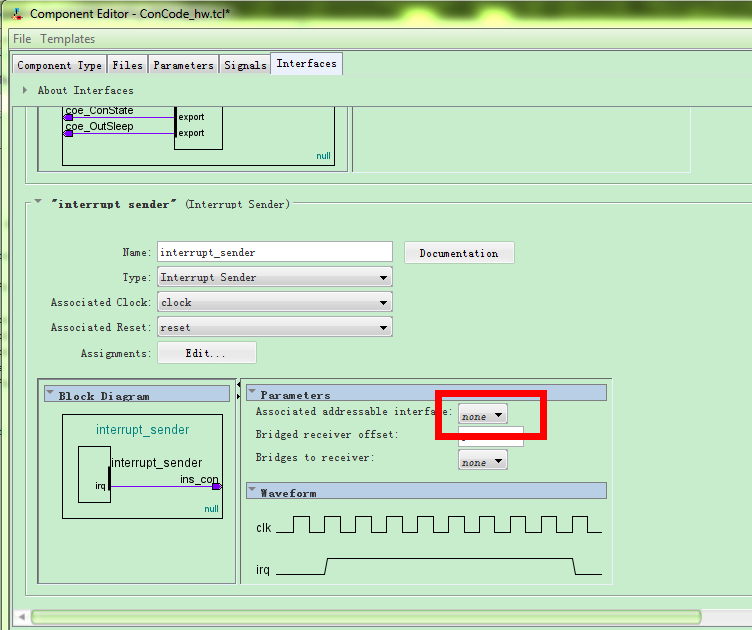
Task: Click the split-pane collapse arrows by Block Diagram
Action: click(x=238, y=390)
